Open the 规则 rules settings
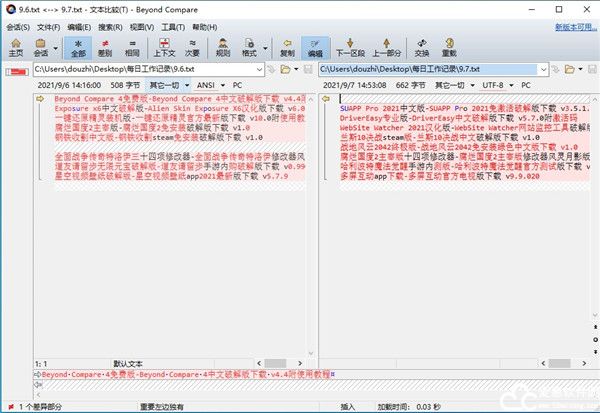 (223, 48)
